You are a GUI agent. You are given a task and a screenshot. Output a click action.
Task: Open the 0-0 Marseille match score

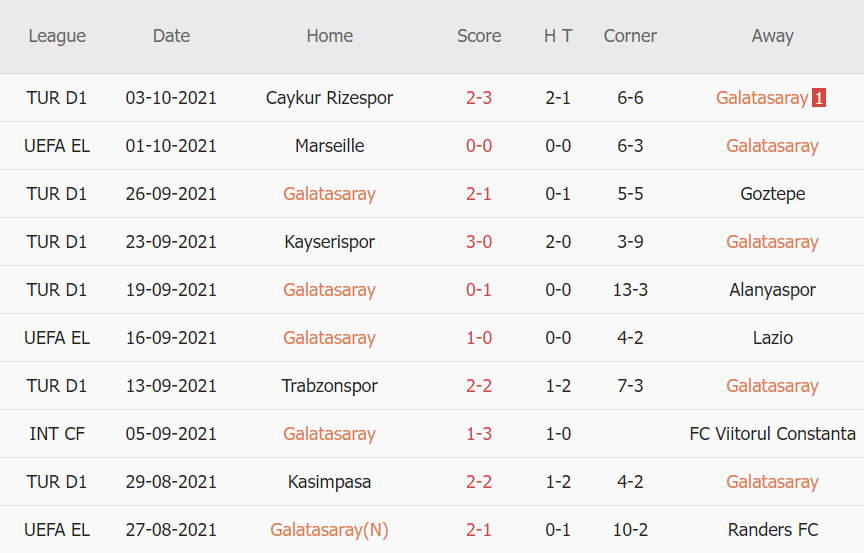(x=479, y=146)
